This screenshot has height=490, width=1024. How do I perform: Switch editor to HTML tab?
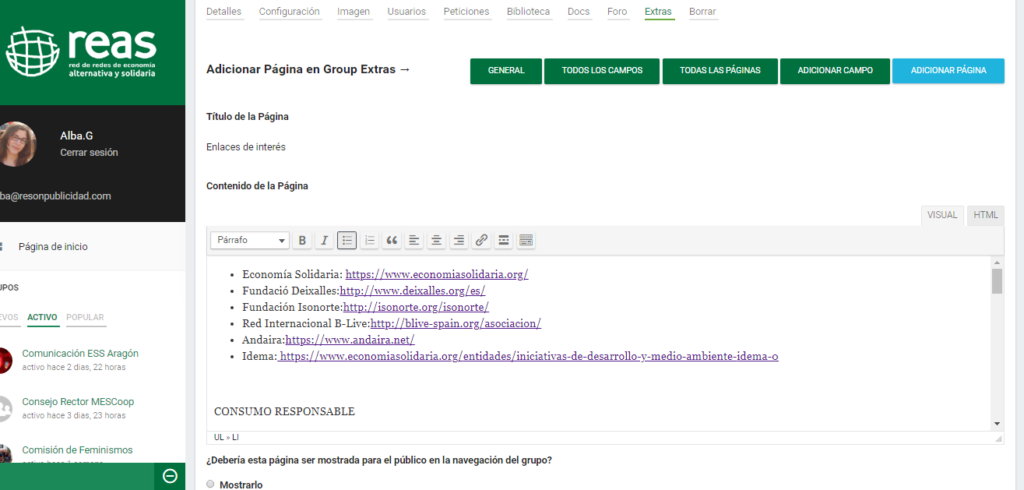click(x=985, y=215)
